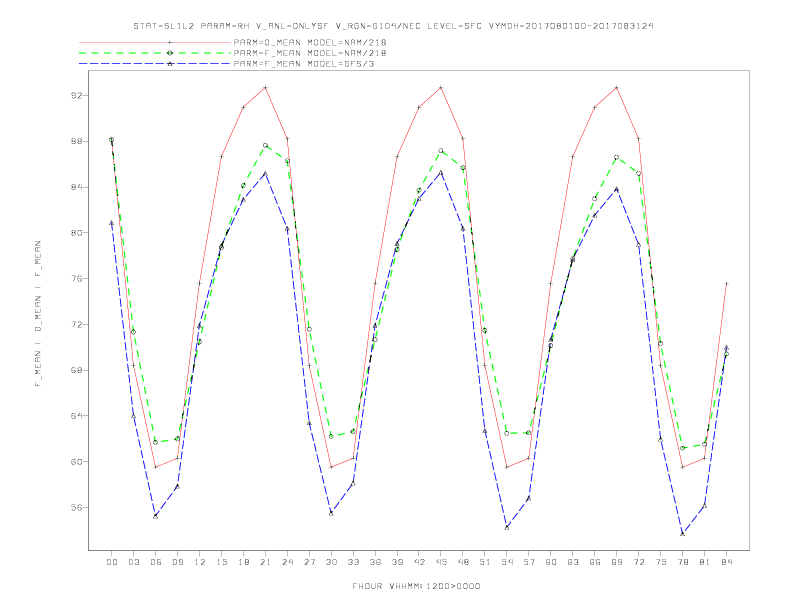Click x-axis tick label 63

pos(573,562)
